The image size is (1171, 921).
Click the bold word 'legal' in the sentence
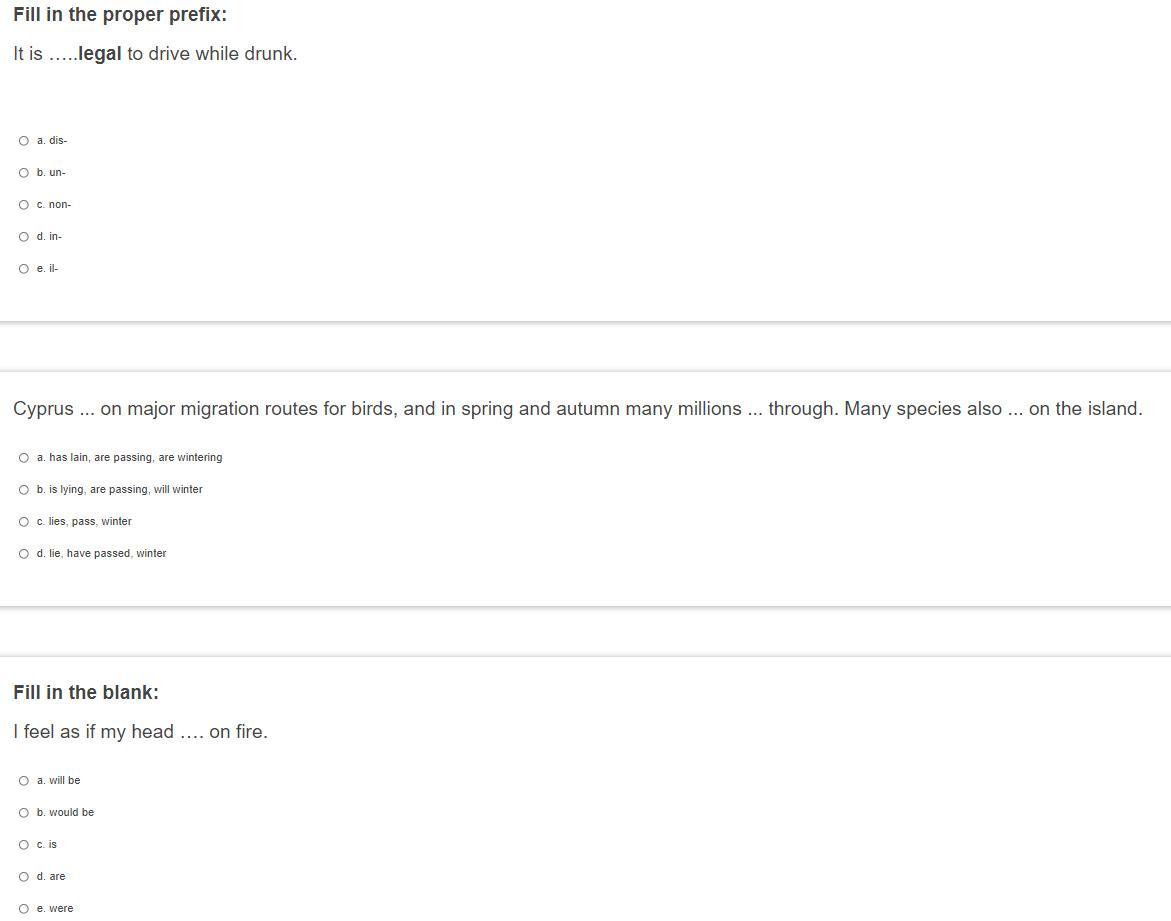coord(100,54)
